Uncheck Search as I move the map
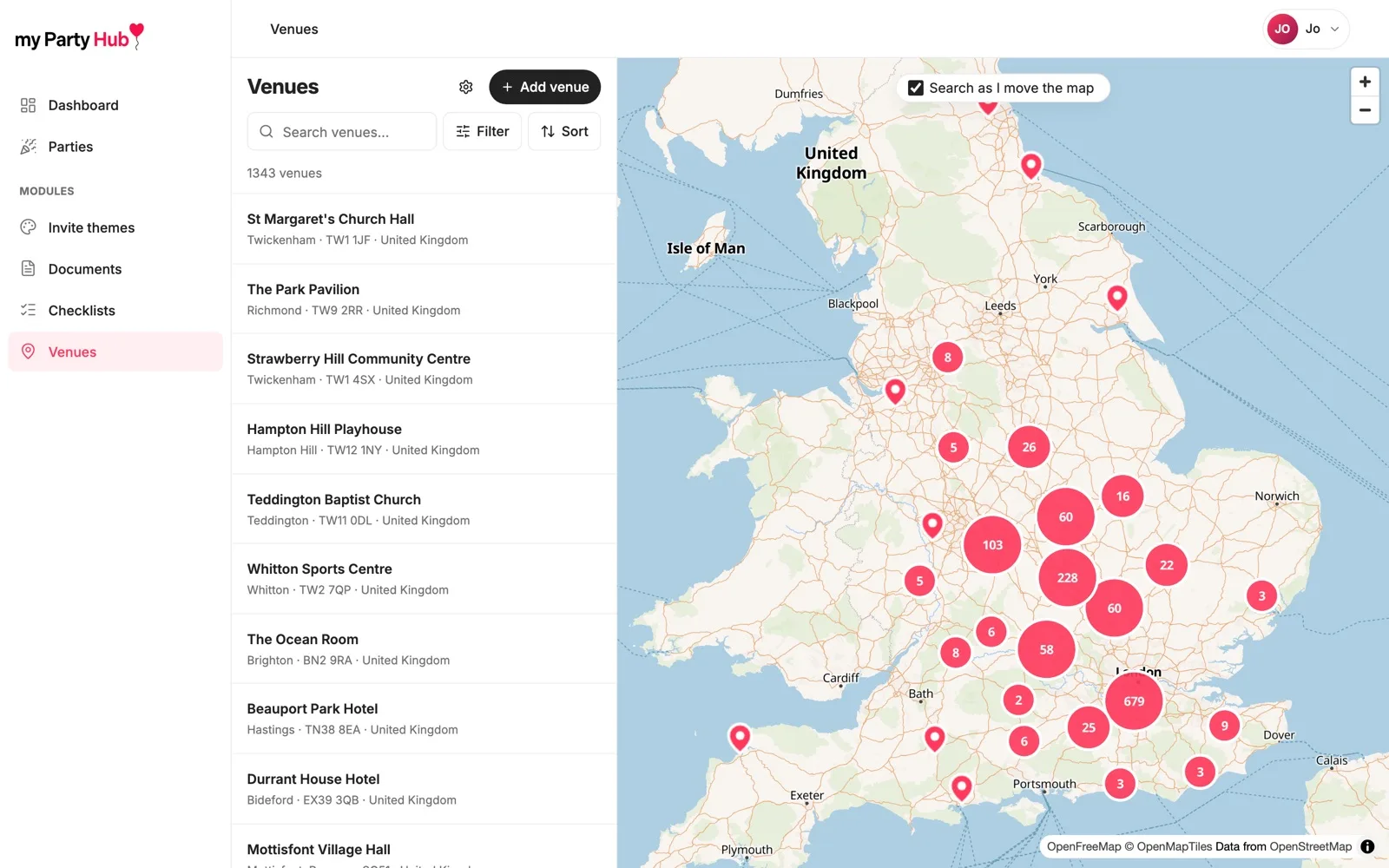The width and height of the screenshot is (1389, 868). click(x=916, y=88)
